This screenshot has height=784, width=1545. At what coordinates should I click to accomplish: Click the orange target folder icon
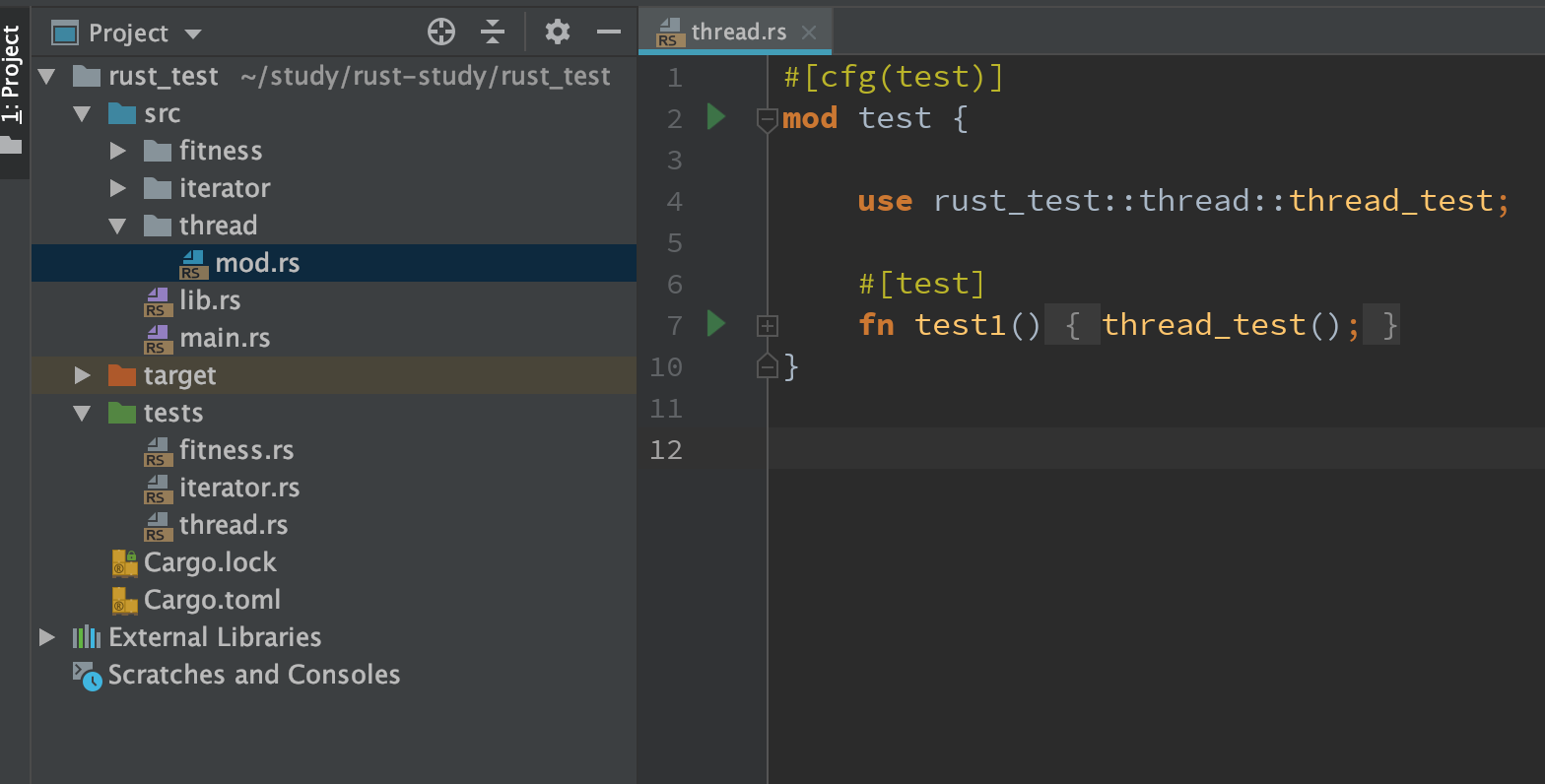[122, 375]
